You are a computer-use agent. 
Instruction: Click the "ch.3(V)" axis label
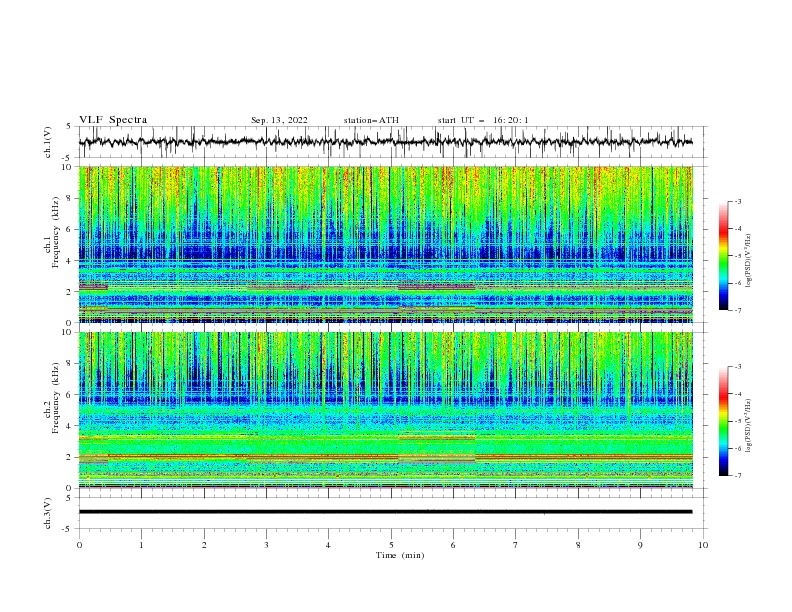point(48,513)
